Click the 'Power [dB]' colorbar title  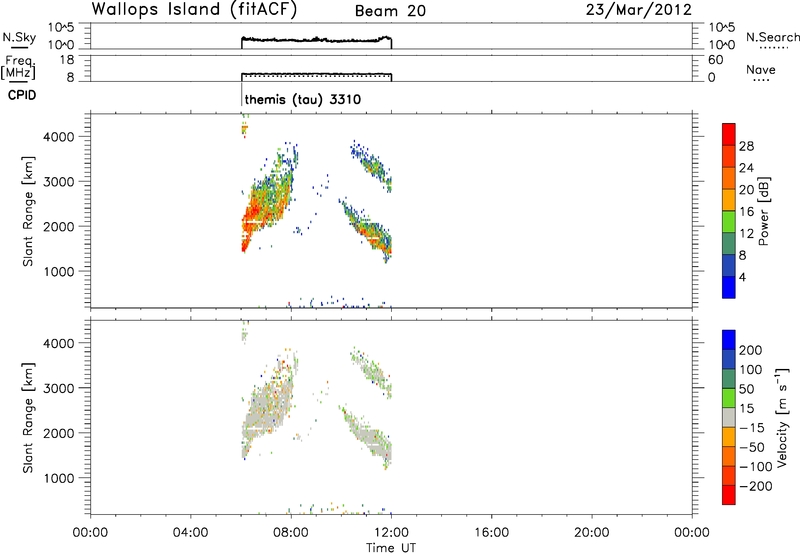click(x=764, y=211)
